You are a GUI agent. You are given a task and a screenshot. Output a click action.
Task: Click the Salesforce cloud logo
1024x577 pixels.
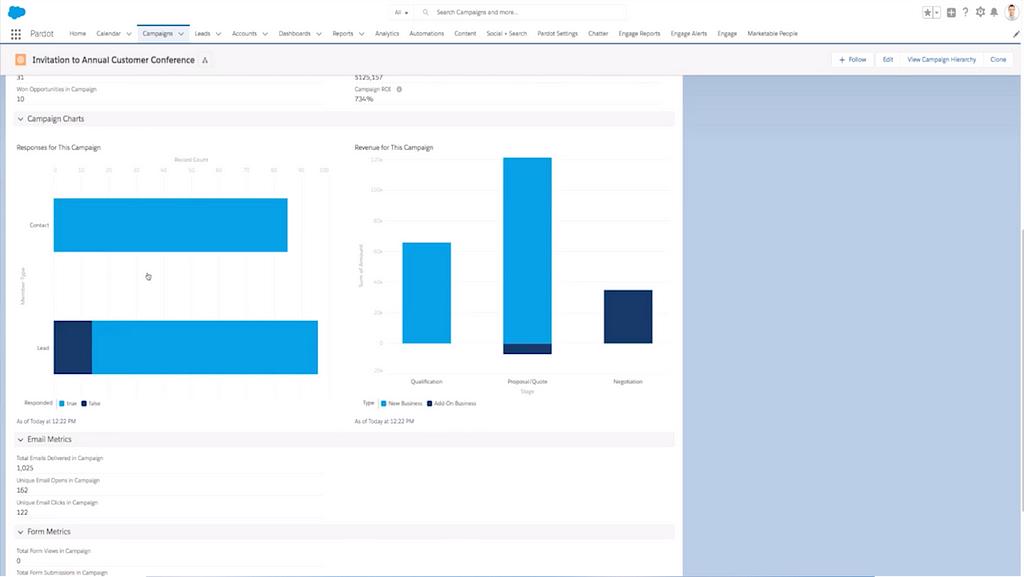16,12
